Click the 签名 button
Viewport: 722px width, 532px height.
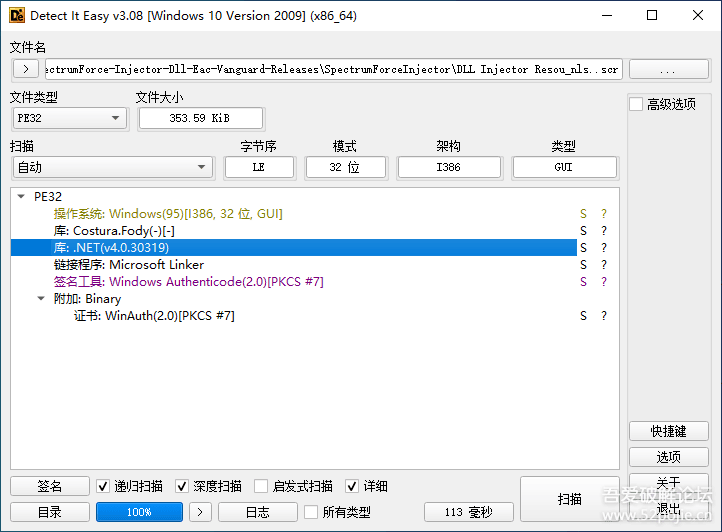point(50,486)
